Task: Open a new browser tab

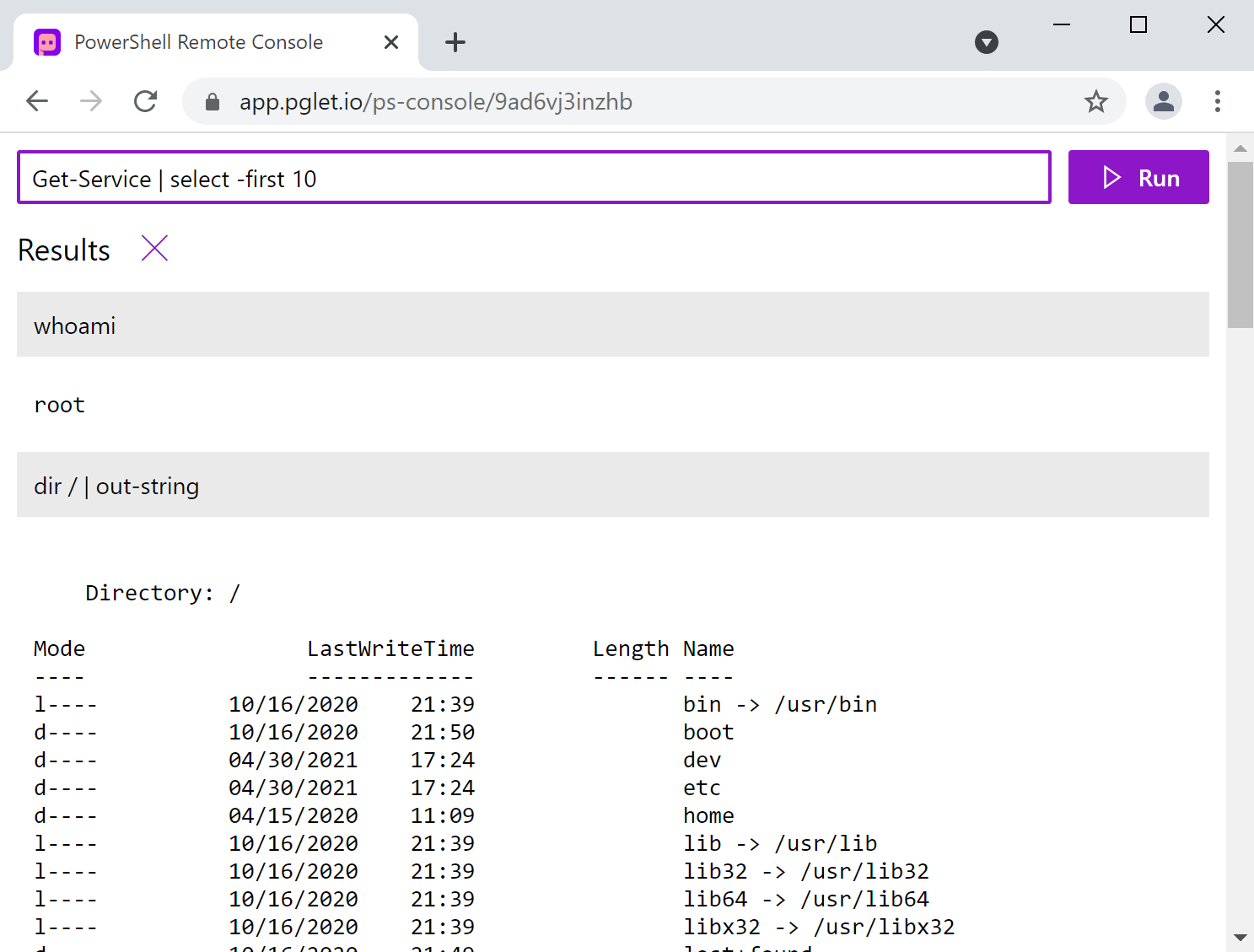Action: 455,42
